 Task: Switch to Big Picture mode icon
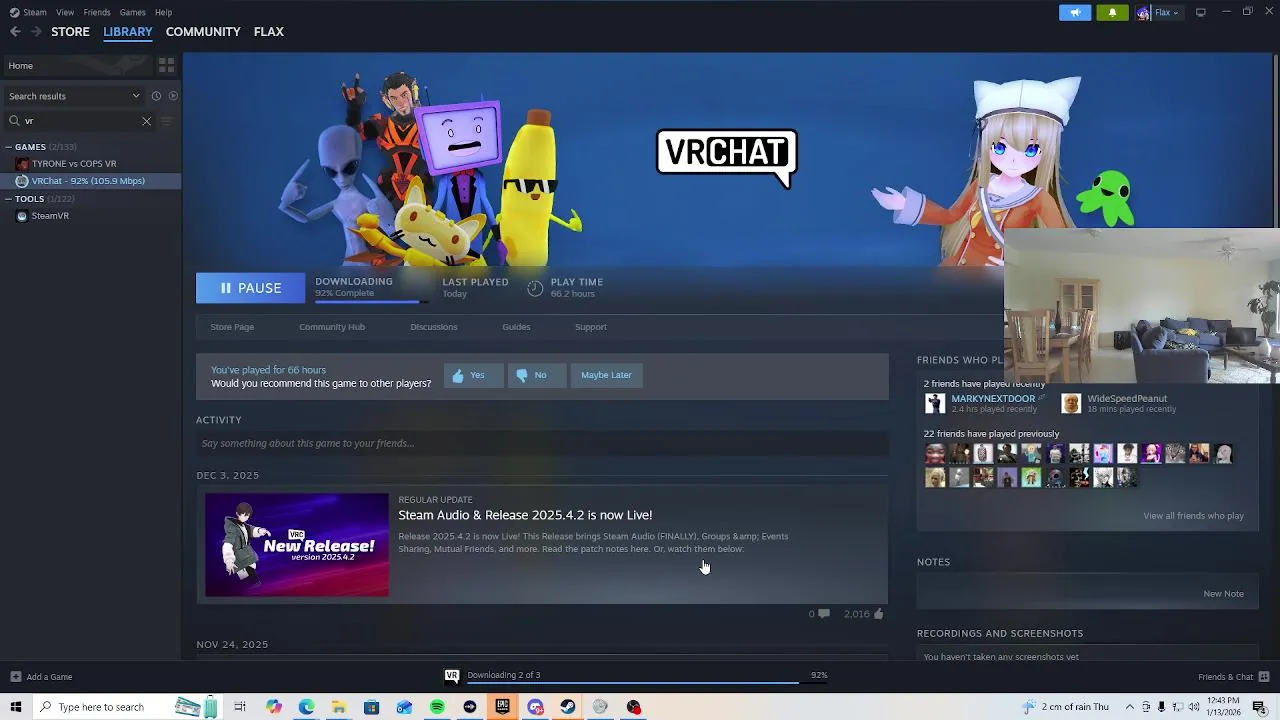click(1200, 12)
